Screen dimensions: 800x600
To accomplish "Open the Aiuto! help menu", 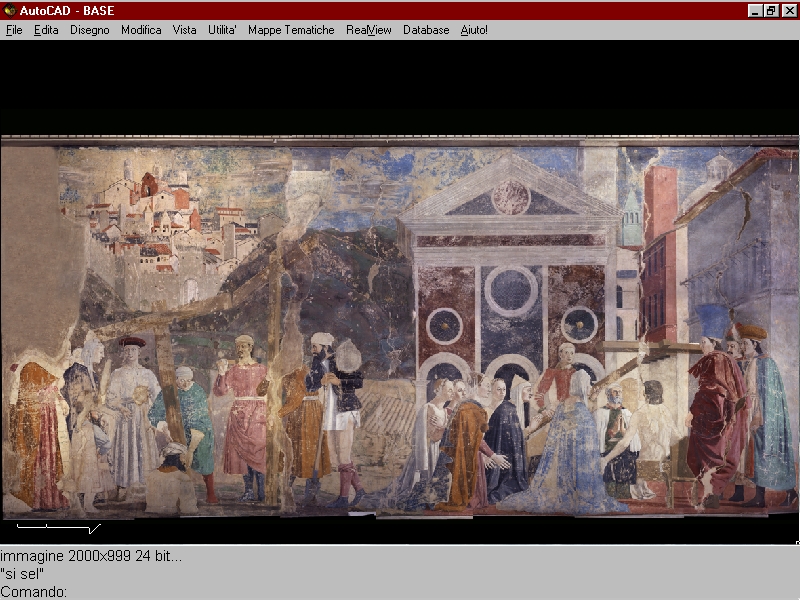I will pyautogui.click(x=474, y=30).
